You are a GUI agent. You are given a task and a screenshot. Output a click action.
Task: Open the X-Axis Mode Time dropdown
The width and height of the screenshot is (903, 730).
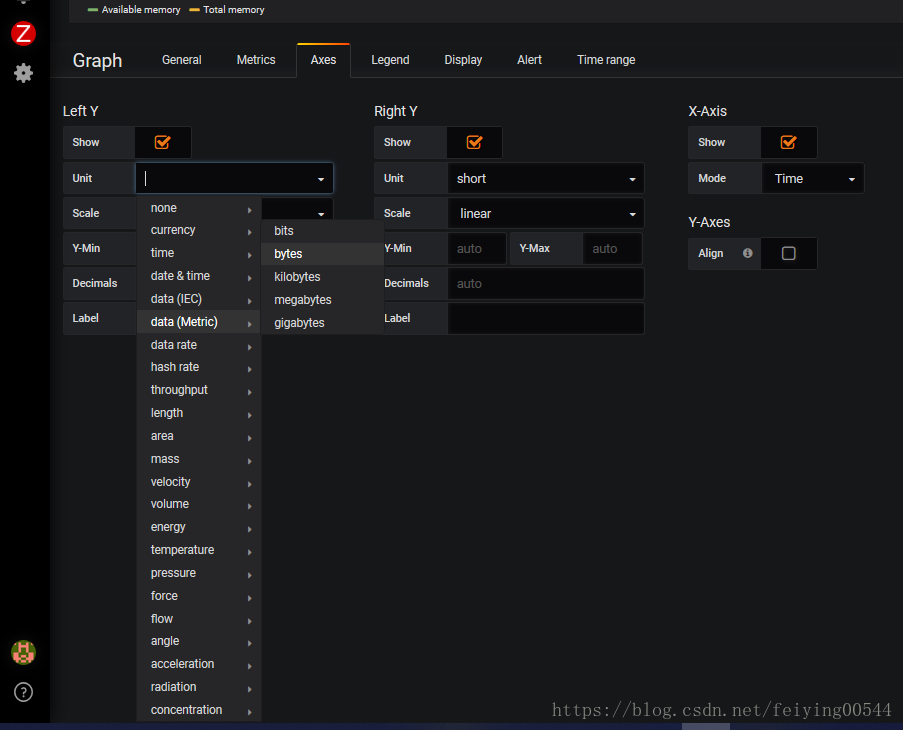point(812,178)
